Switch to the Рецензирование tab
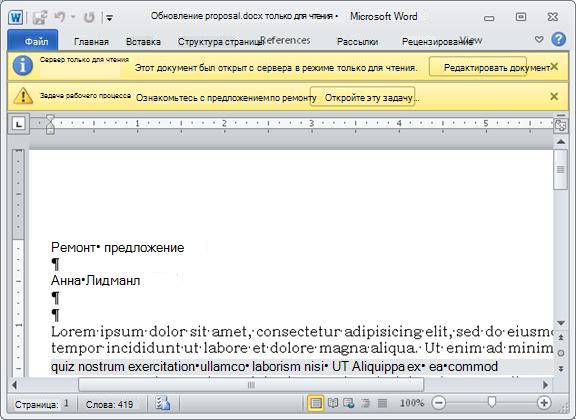The image size is (576, 420). 436,42
